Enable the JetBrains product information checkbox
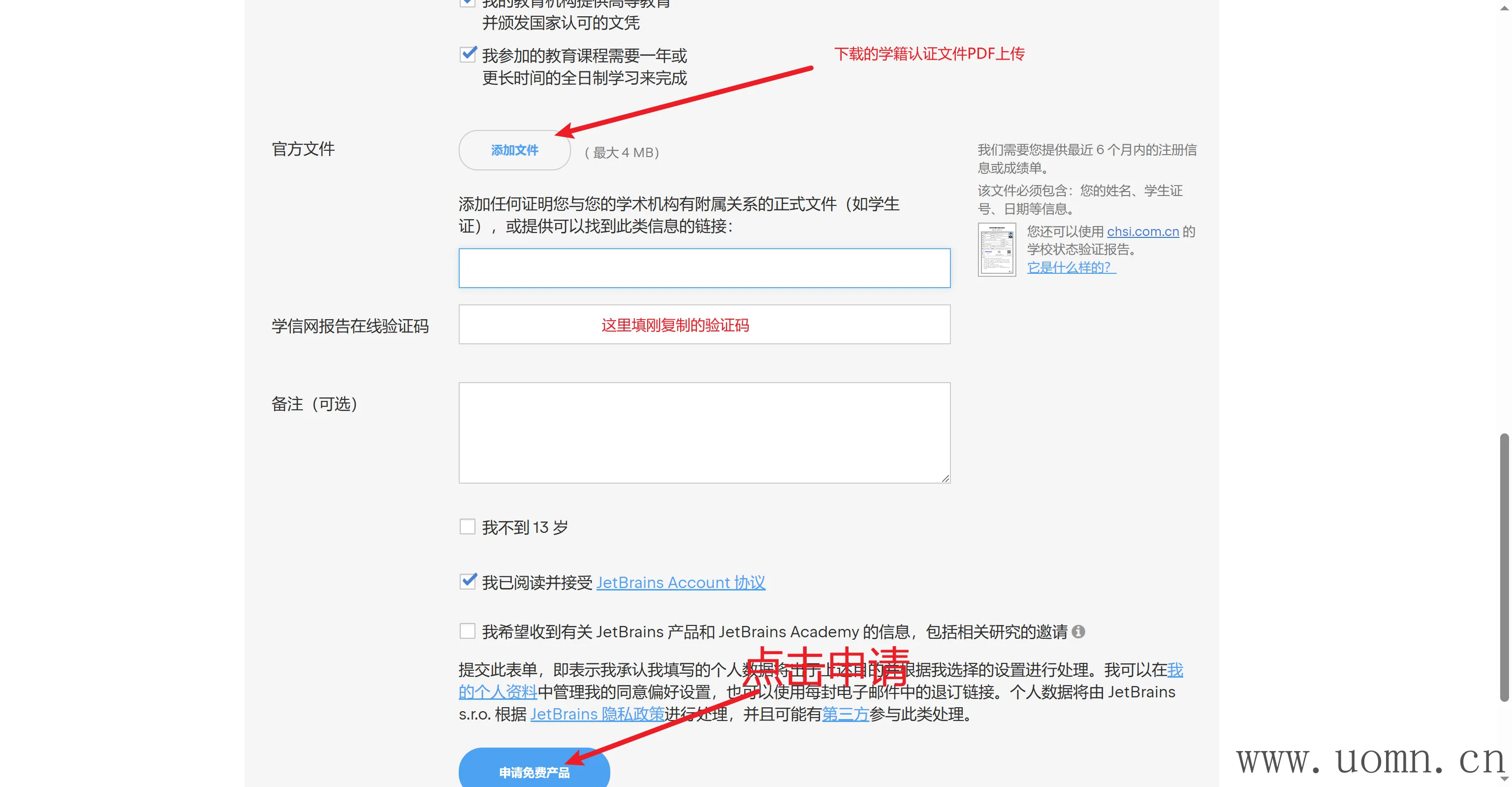This screenshot has width=1512, height=787. pyautogui.click(x=467, y=631)
